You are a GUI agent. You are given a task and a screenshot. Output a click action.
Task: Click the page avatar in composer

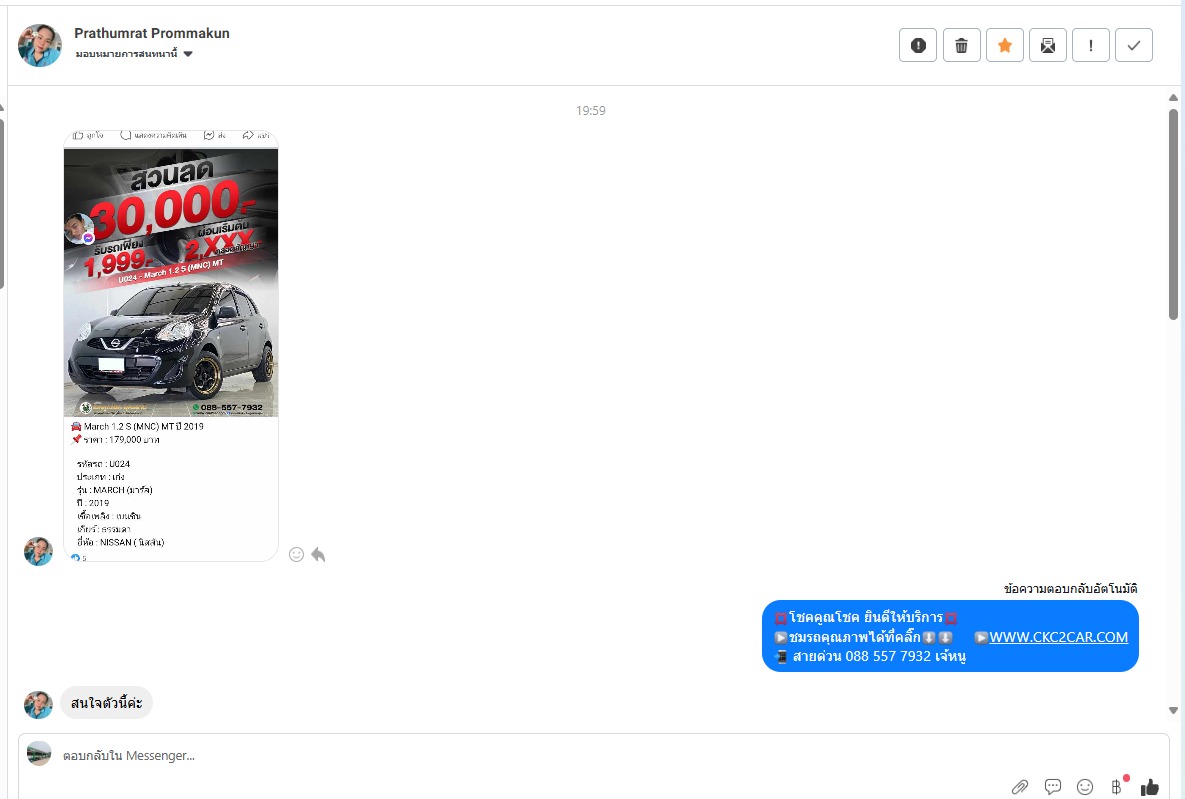pos(39,754)
